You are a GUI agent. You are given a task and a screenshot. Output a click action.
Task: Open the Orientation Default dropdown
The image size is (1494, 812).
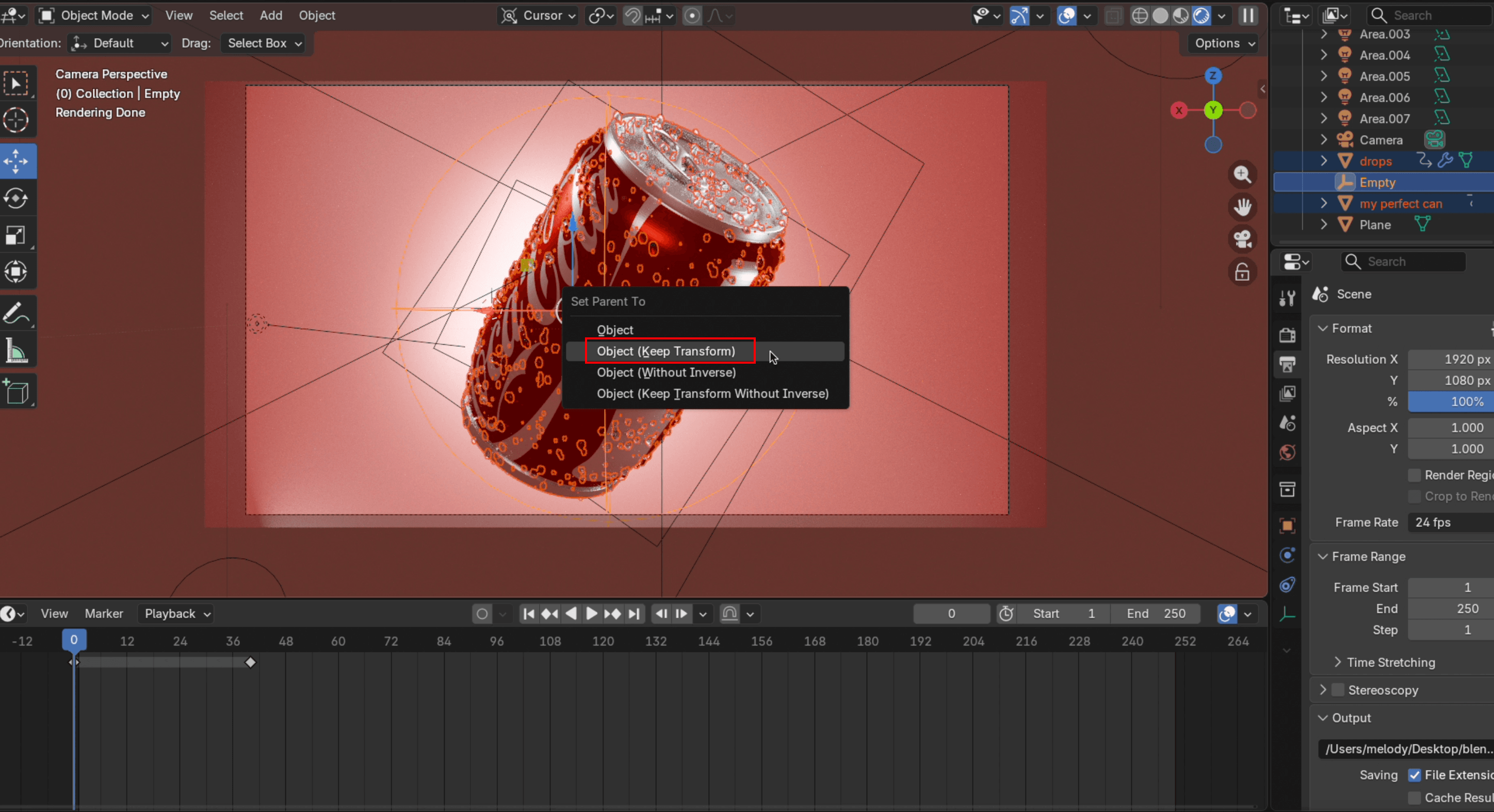click(120, 43)
